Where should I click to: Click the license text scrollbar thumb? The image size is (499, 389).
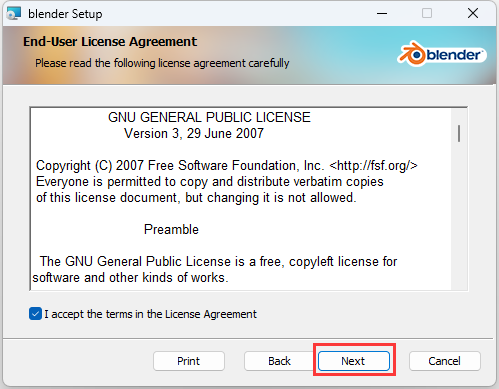[459, 133]
